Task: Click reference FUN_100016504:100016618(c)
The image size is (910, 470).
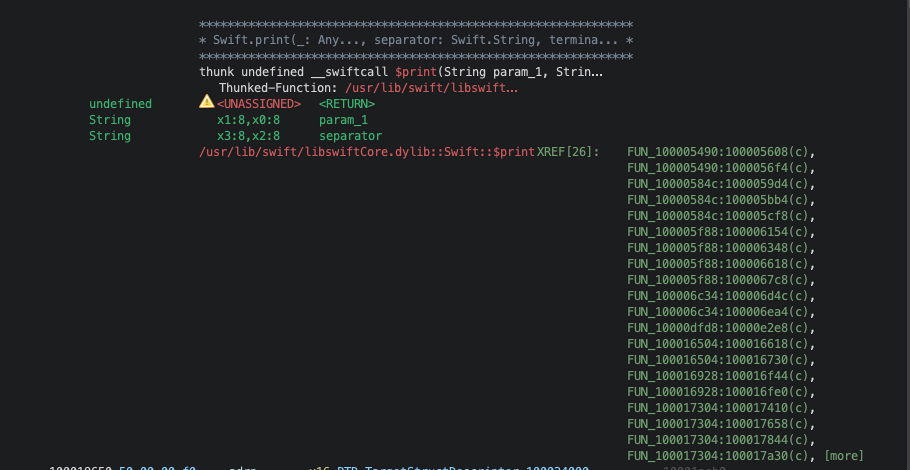Action: (718, 344)
